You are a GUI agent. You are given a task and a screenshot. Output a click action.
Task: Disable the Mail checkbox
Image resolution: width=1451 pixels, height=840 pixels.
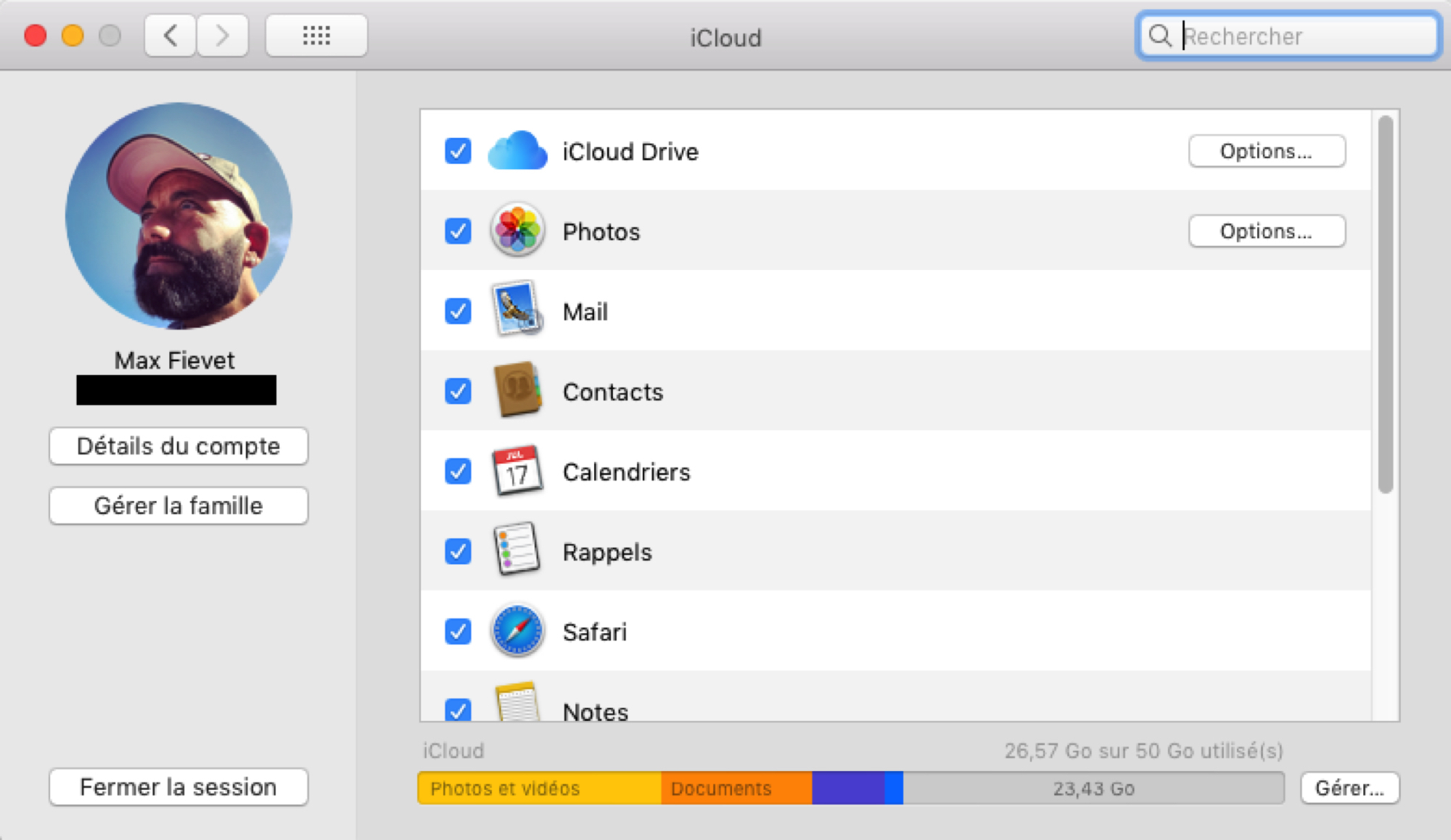[458, 311]
